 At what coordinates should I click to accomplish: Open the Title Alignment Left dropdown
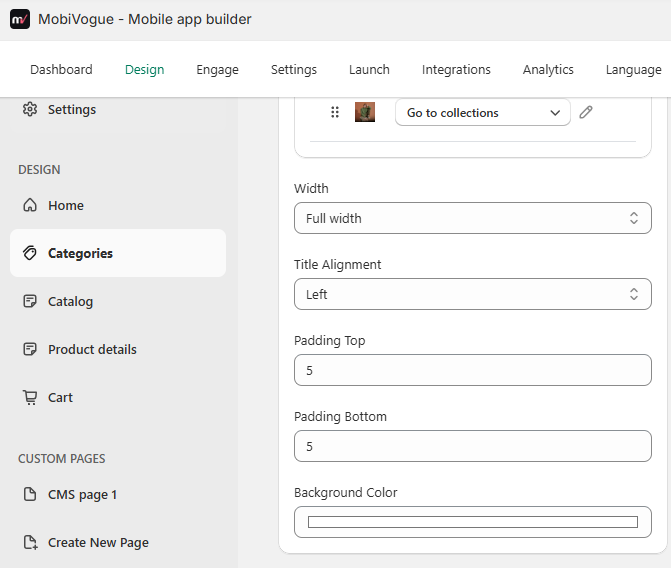pos(473,294)
